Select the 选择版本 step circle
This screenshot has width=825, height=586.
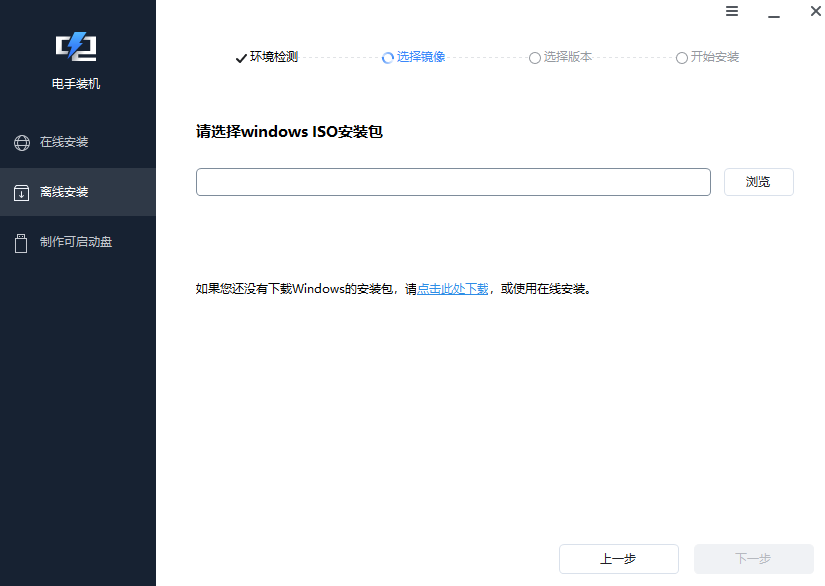point(536,57)
